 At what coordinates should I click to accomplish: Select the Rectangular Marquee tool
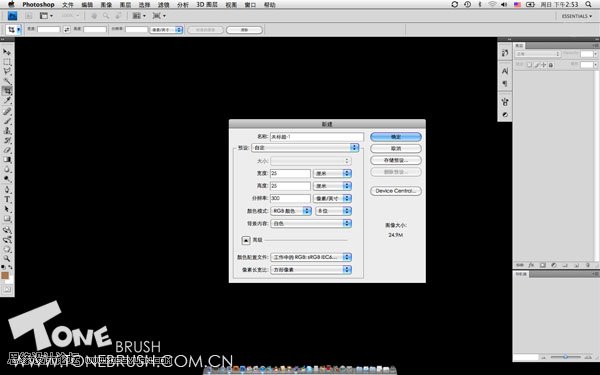7,62
